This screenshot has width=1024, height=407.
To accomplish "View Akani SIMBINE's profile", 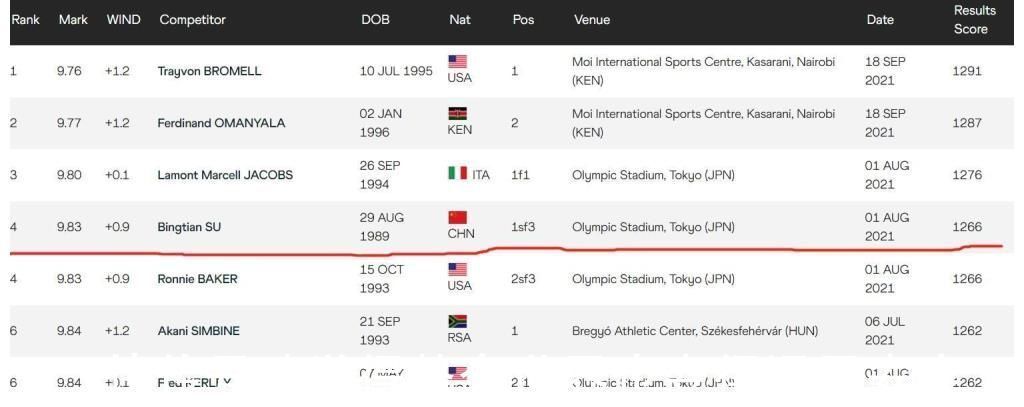I will coord(198,331).
